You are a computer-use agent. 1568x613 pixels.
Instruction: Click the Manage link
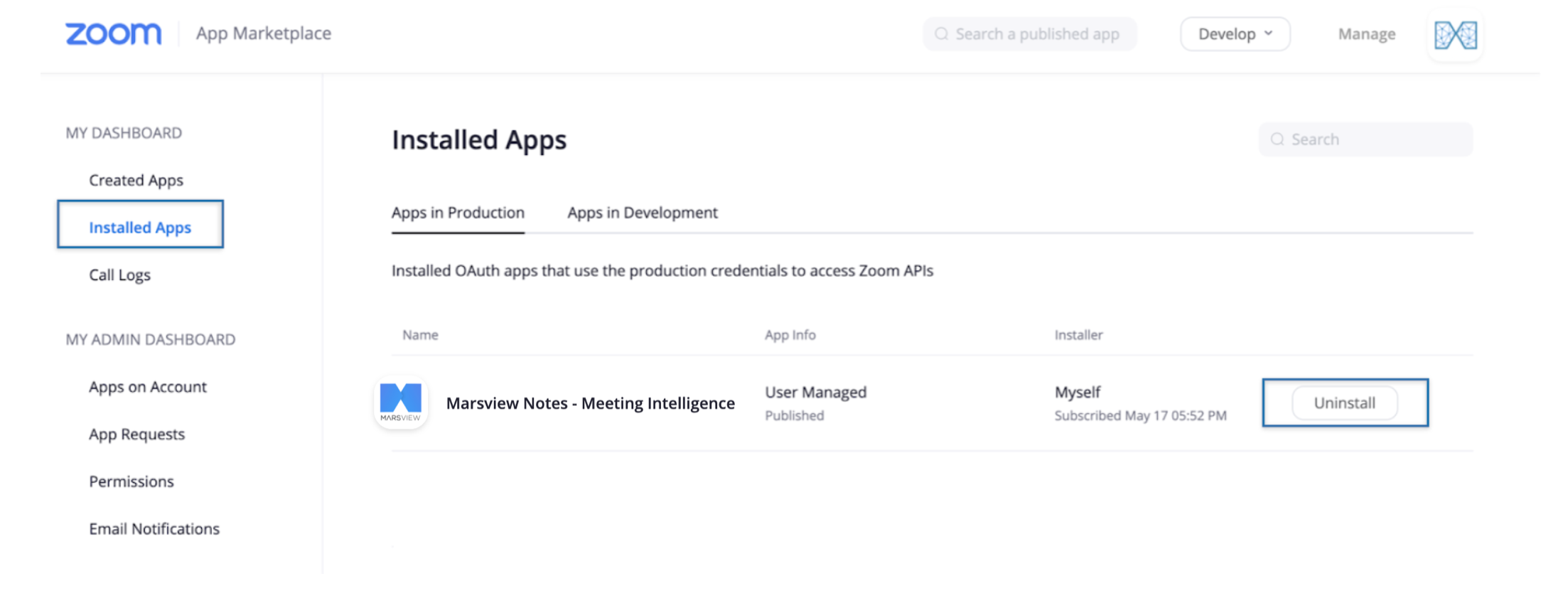1366,34
